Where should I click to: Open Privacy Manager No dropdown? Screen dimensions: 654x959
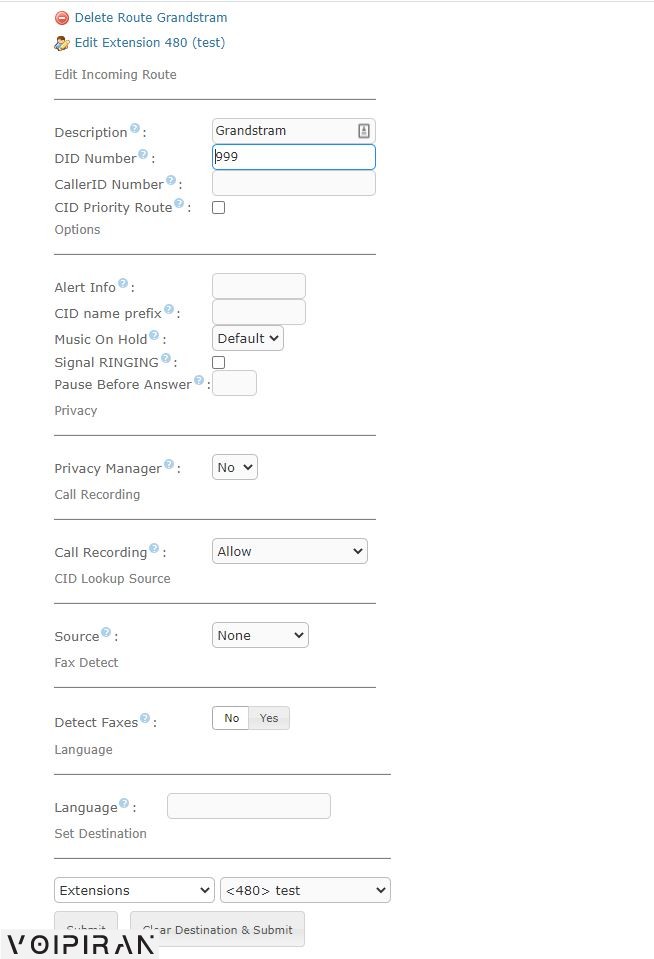point(235,467)
